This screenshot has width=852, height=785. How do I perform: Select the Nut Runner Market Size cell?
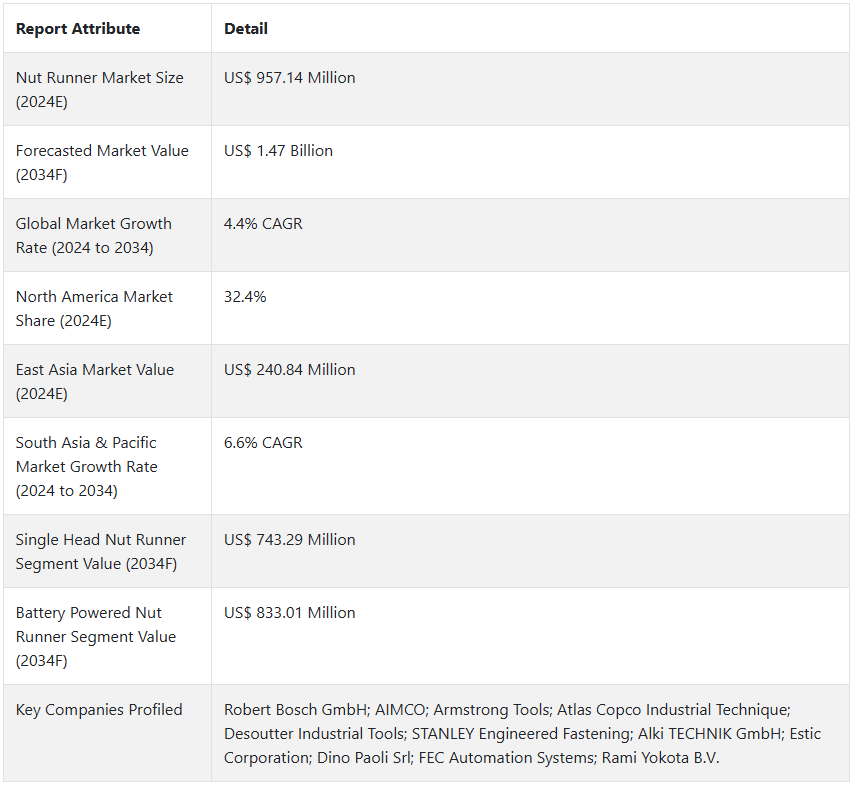pyautogui.click(x=99, y=90)
